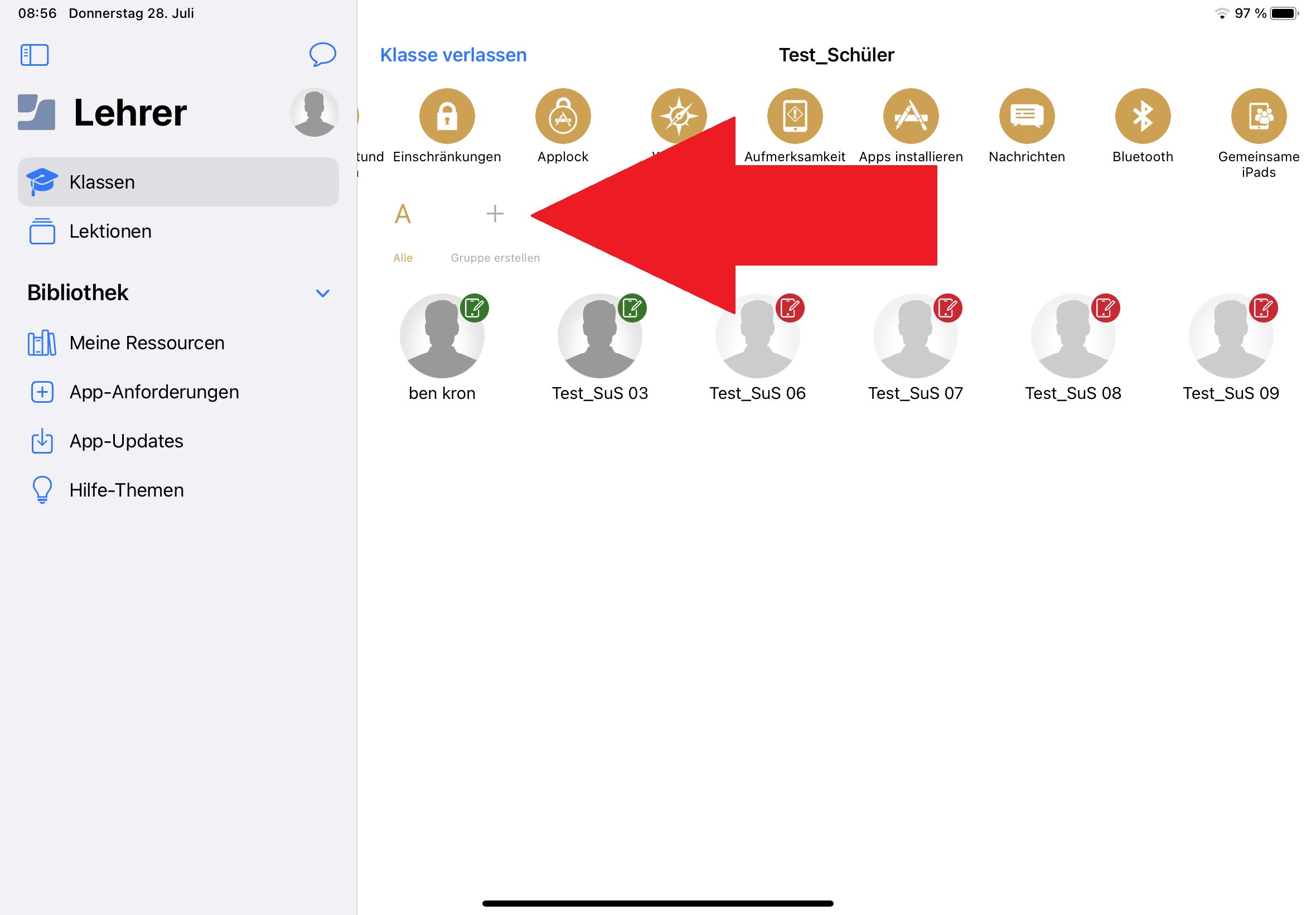Viewport: 1316px width, 915px height.
Task: Select student ben kron avatar
Action: click(x=442, y=336)
